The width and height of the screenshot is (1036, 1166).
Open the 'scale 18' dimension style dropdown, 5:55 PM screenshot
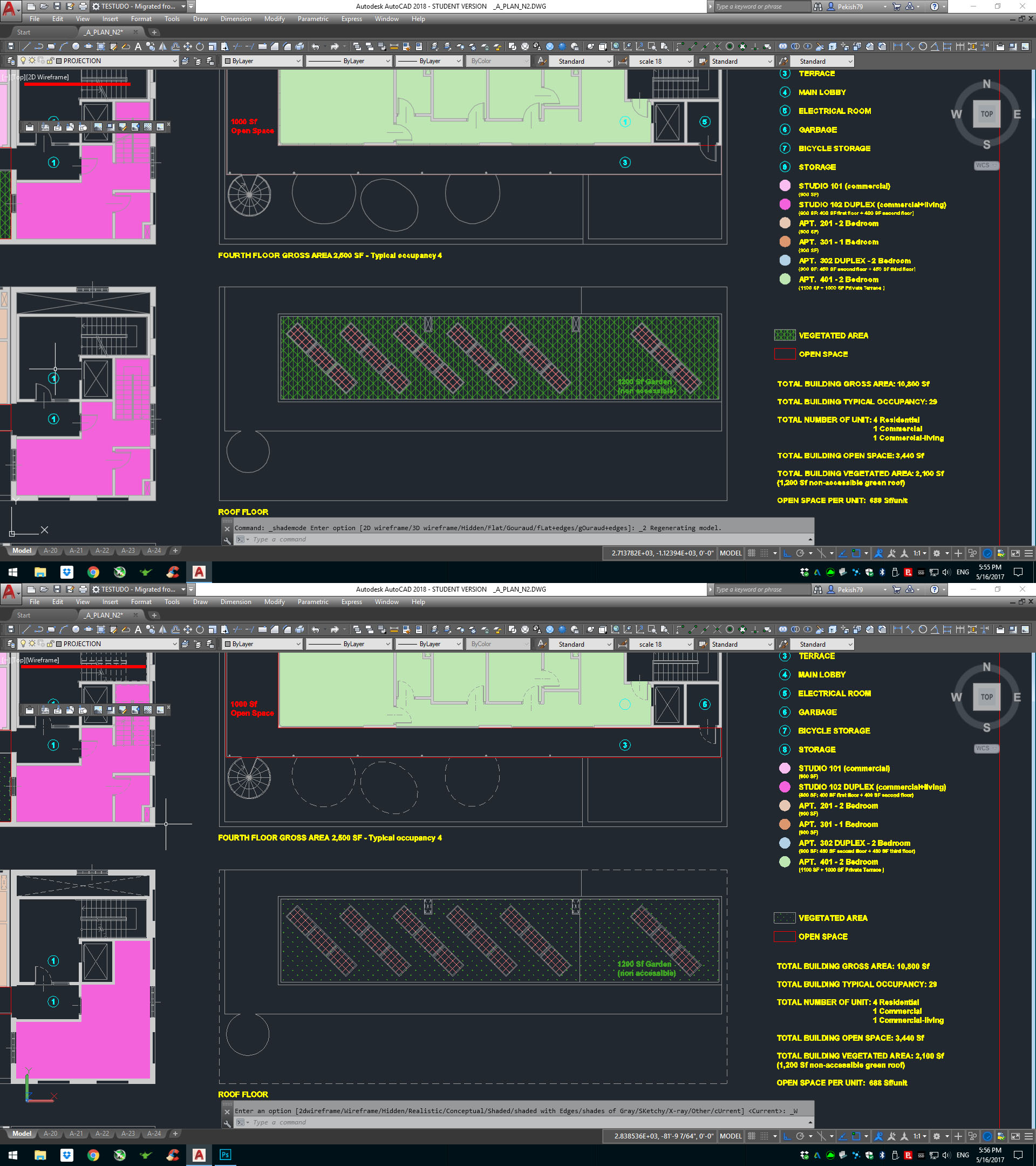click(x=662, y=61)
